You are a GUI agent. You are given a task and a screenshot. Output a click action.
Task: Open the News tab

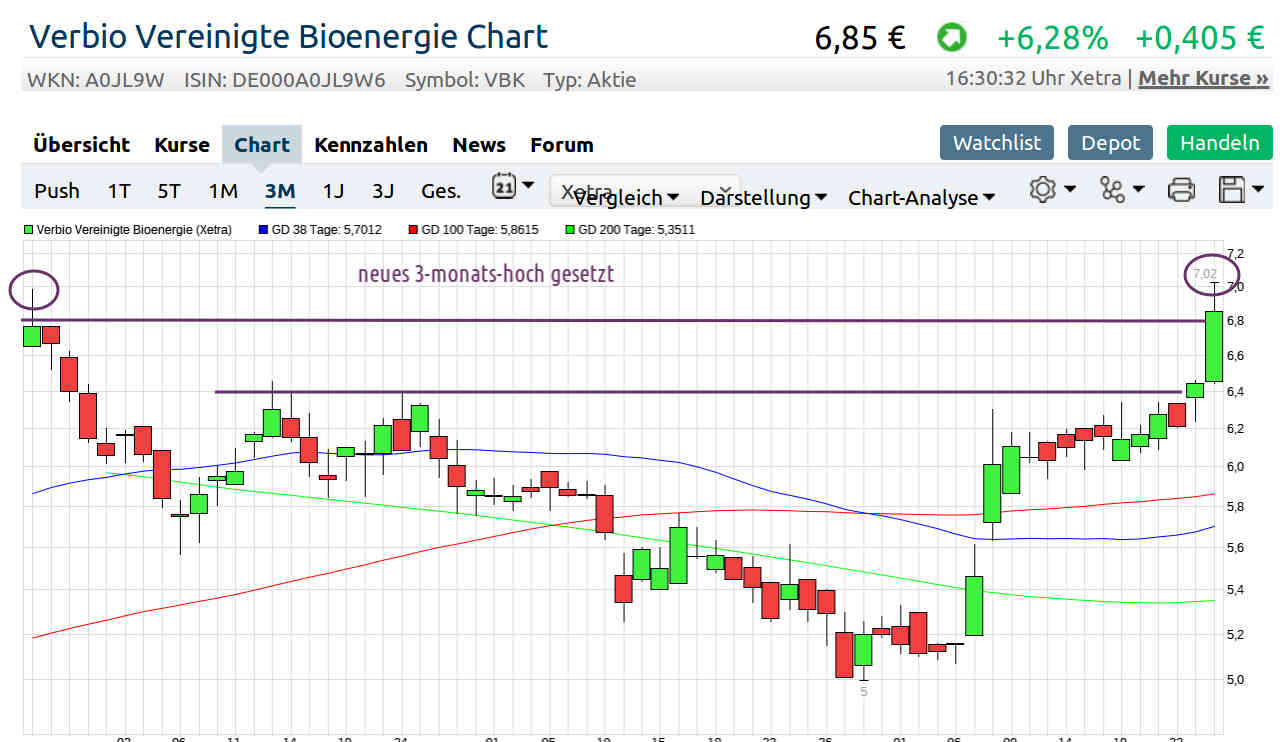click(x=479, y=145)
